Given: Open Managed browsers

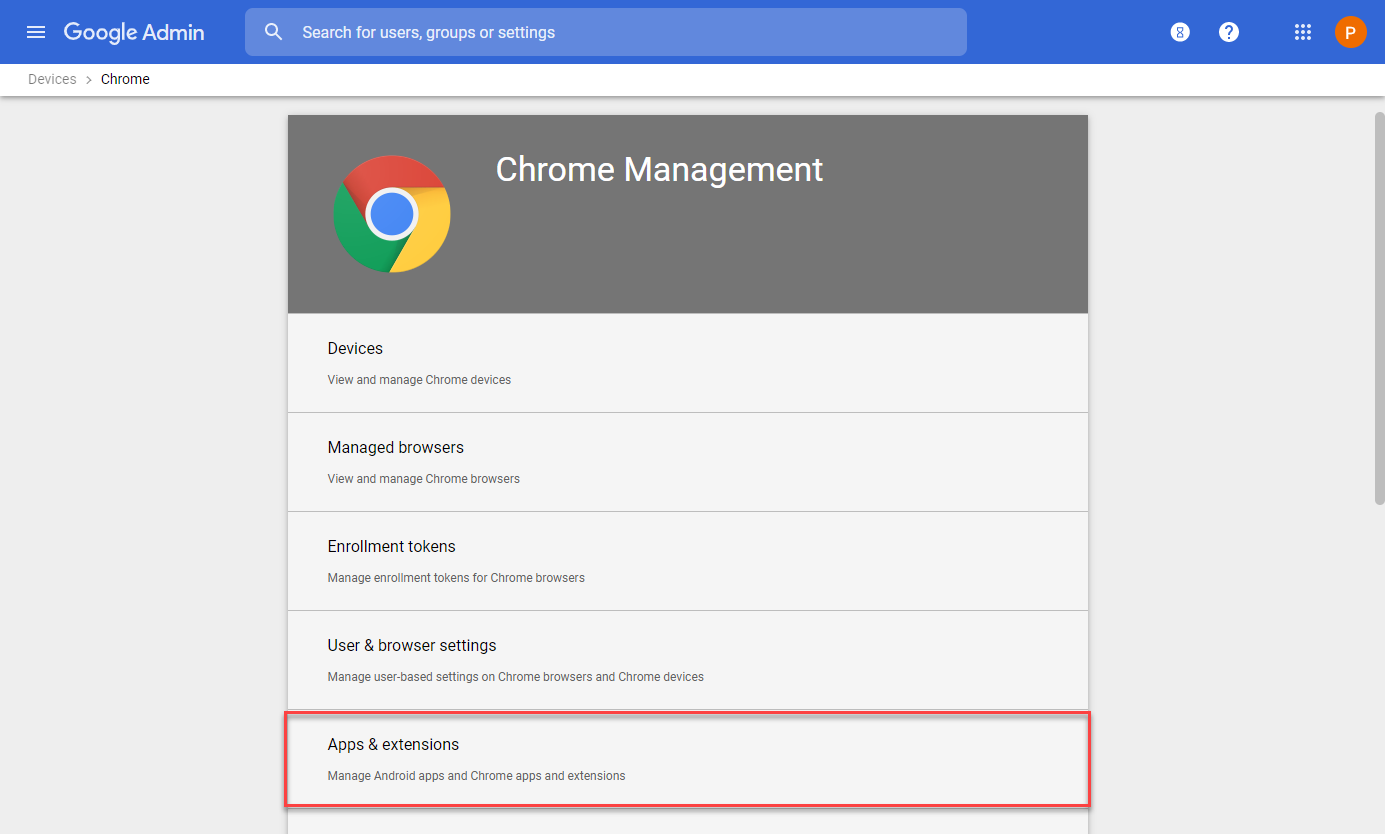Looking at the screenshot, I should 688,462.
